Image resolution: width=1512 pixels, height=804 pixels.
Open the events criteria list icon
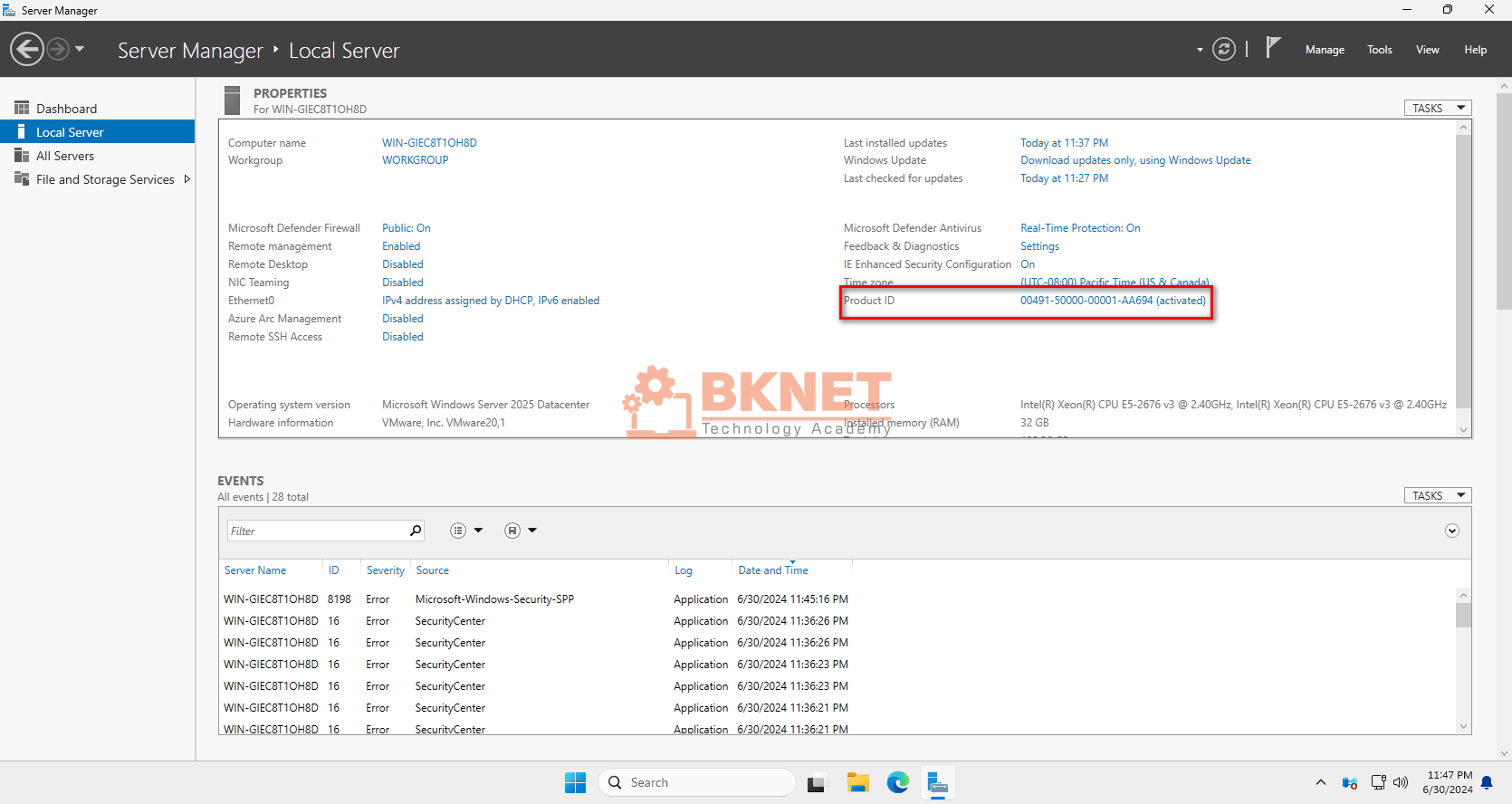click(x=458, y=531)
